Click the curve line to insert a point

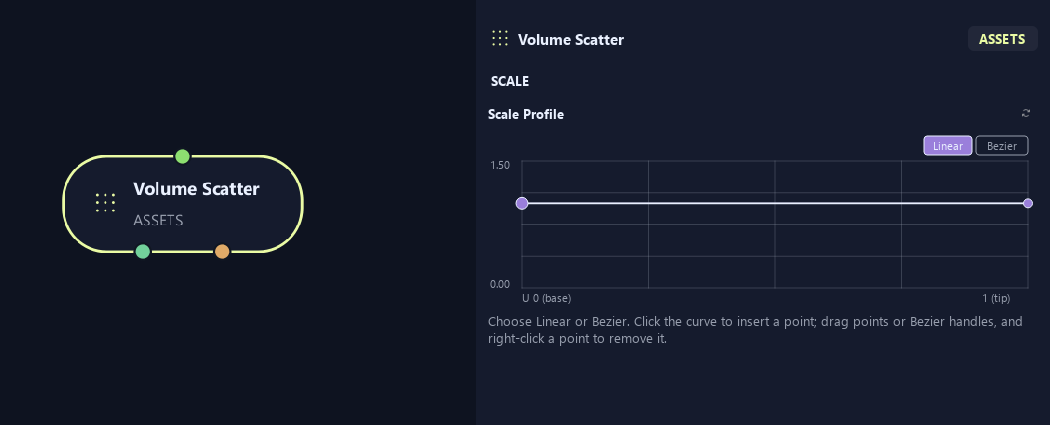point(775,203)
